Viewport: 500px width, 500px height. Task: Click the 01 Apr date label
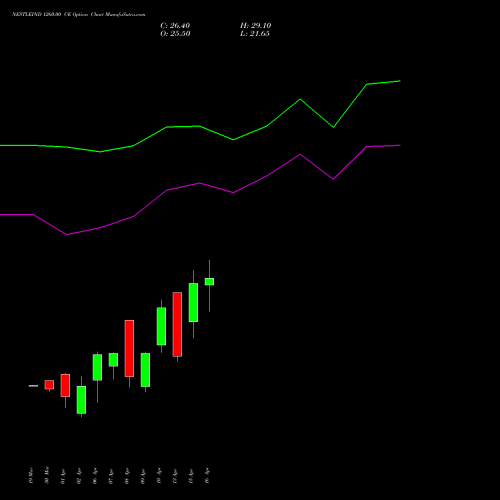63,476
